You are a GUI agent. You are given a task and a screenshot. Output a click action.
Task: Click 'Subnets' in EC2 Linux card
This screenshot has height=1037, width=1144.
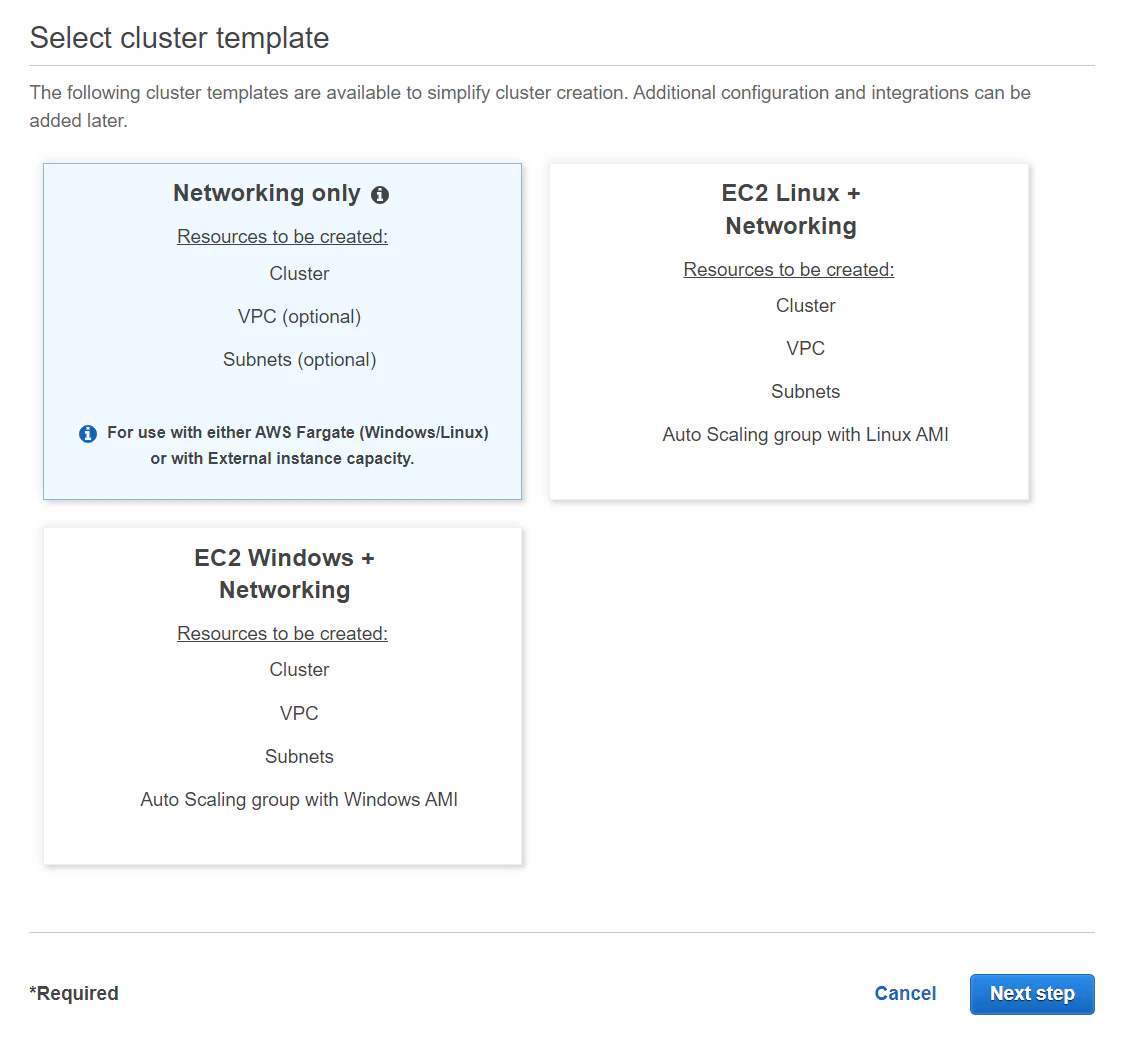tap(805, 392)
